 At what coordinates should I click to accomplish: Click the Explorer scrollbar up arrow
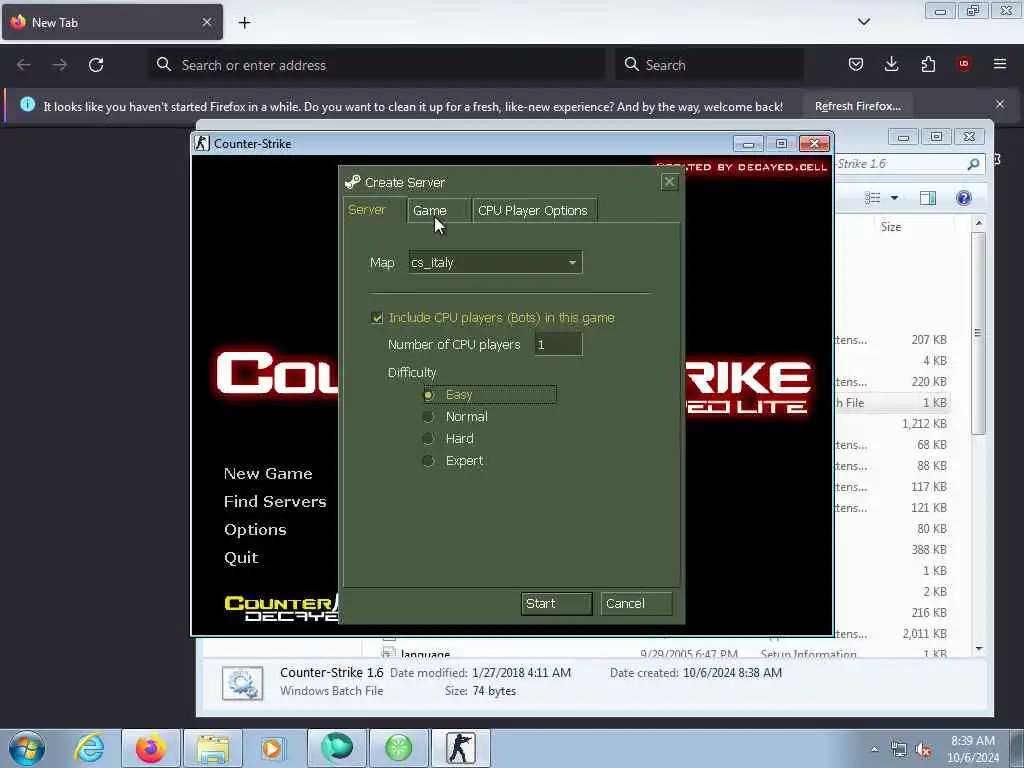click(978, 223)
